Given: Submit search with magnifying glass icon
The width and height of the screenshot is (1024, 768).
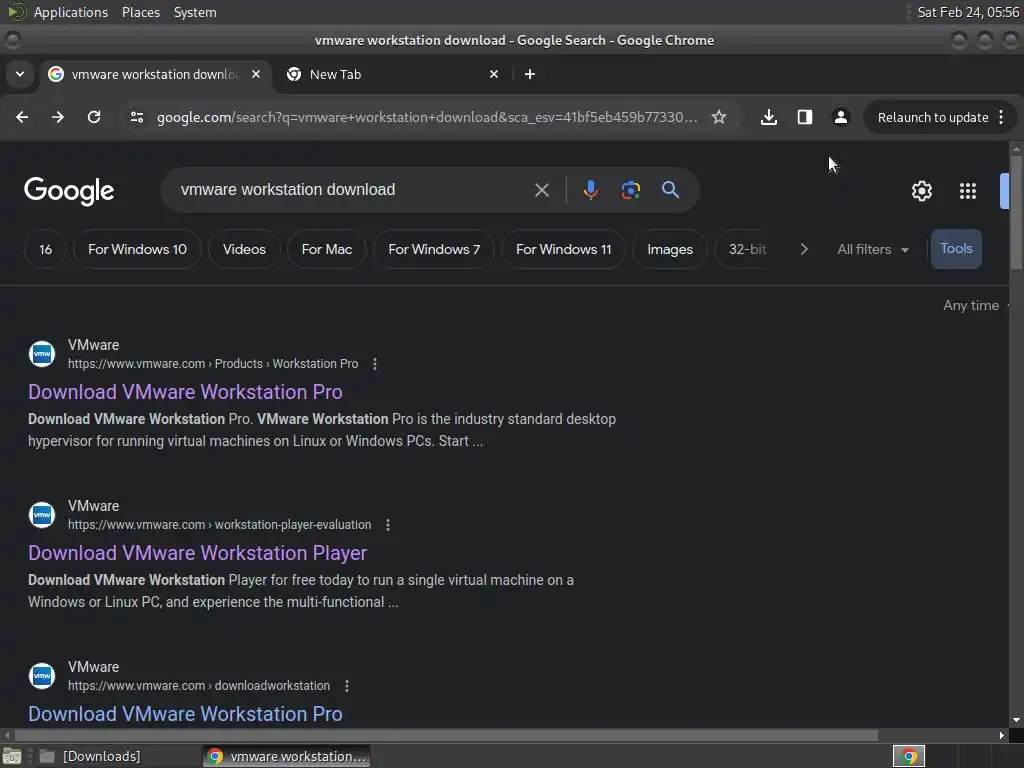Looking at the screenshot, I should point(670,190).
